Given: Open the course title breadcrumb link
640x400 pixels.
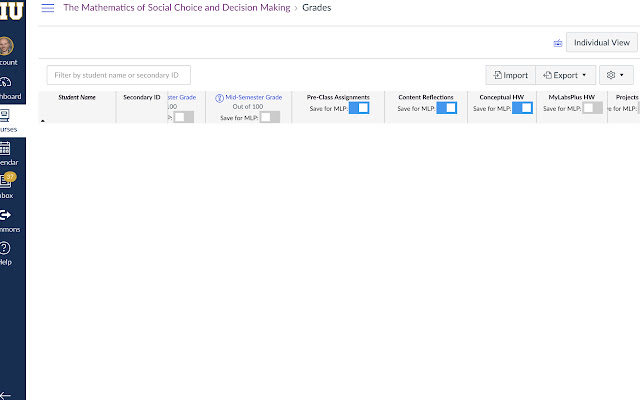Looking at the screenshot, I should coord(177,8).
